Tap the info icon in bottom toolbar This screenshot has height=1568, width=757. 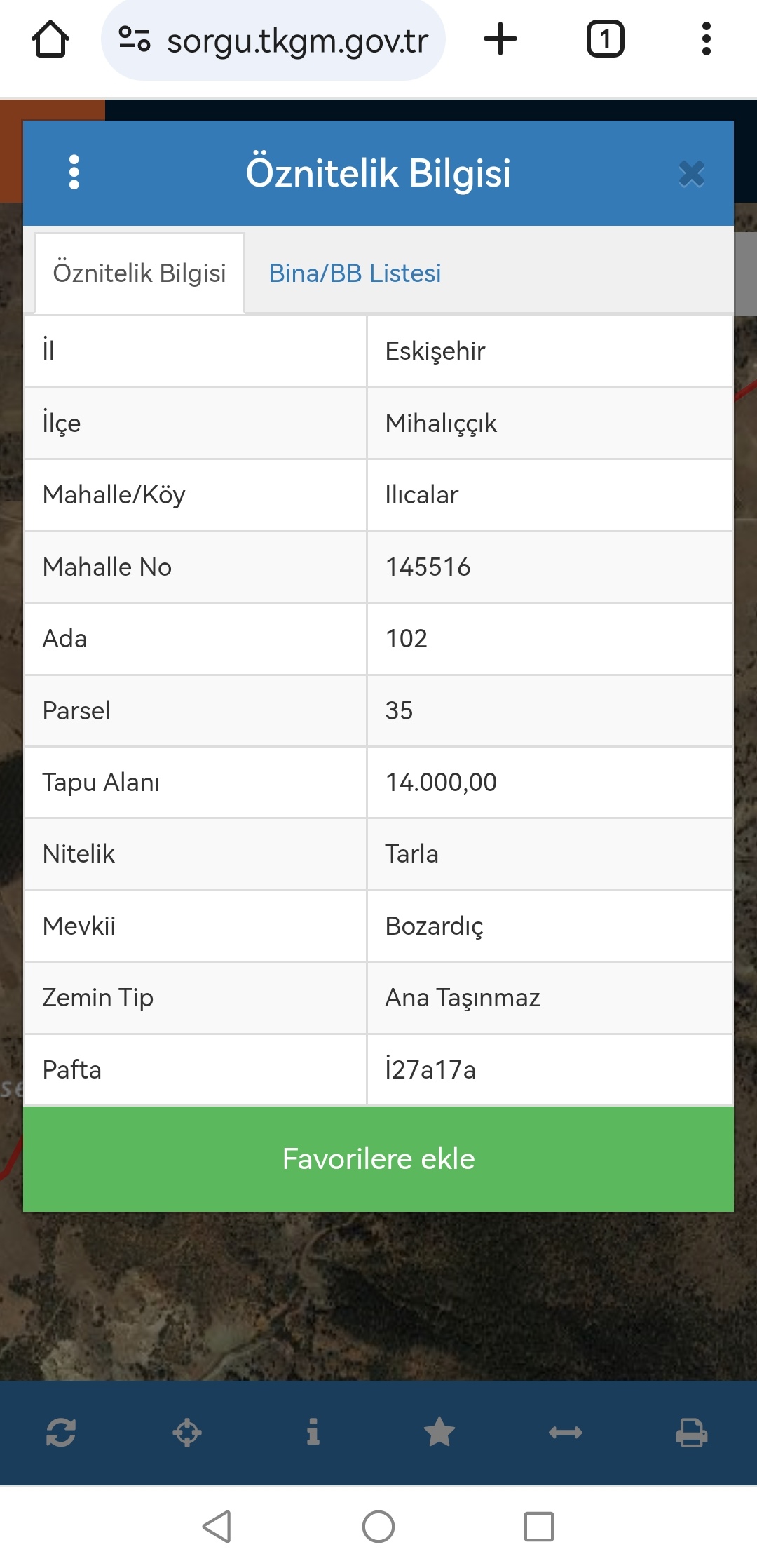click(313, 1433)
